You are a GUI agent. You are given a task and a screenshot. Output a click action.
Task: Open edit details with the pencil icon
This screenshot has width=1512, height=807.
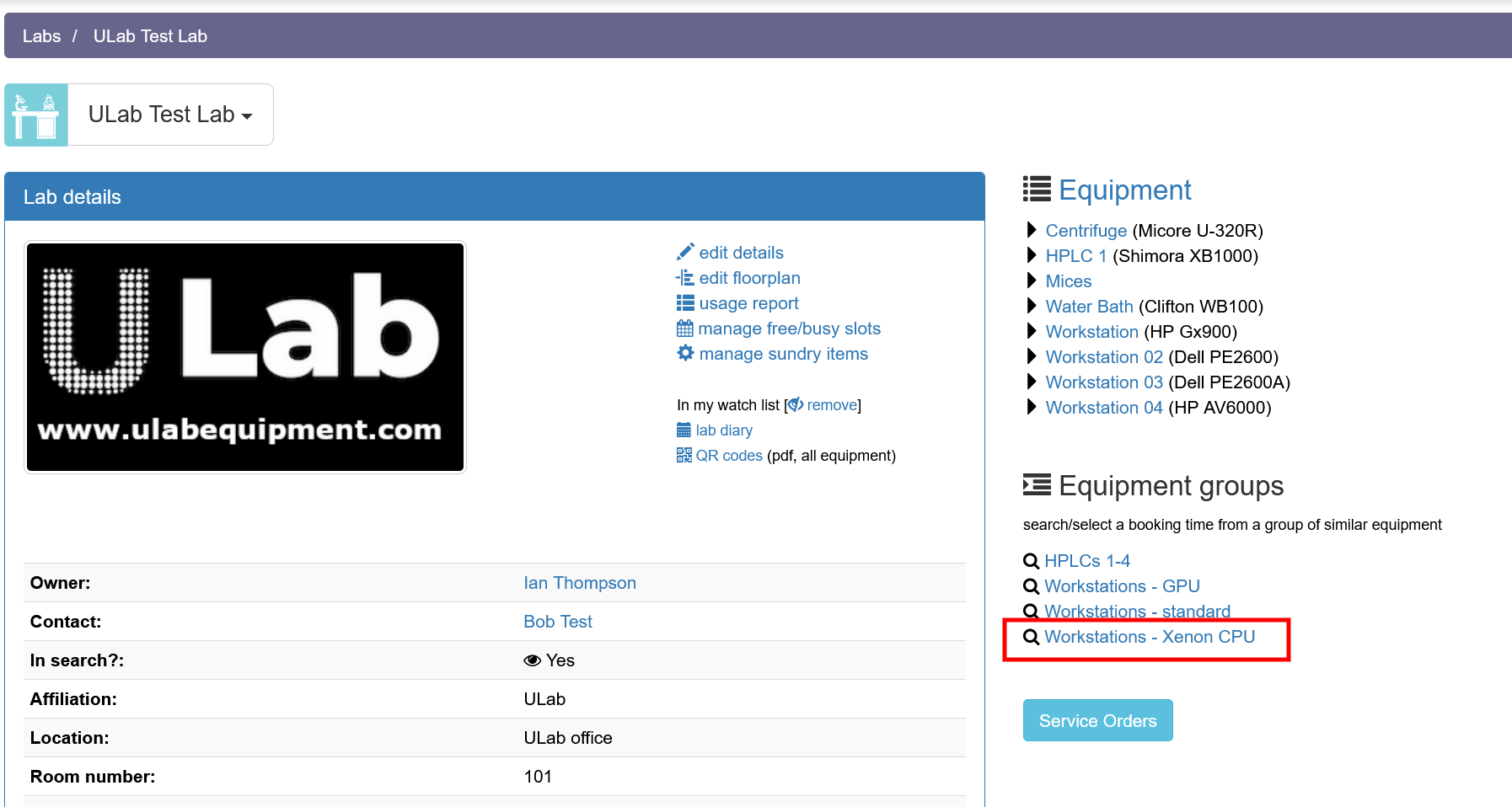coord(685,252)
